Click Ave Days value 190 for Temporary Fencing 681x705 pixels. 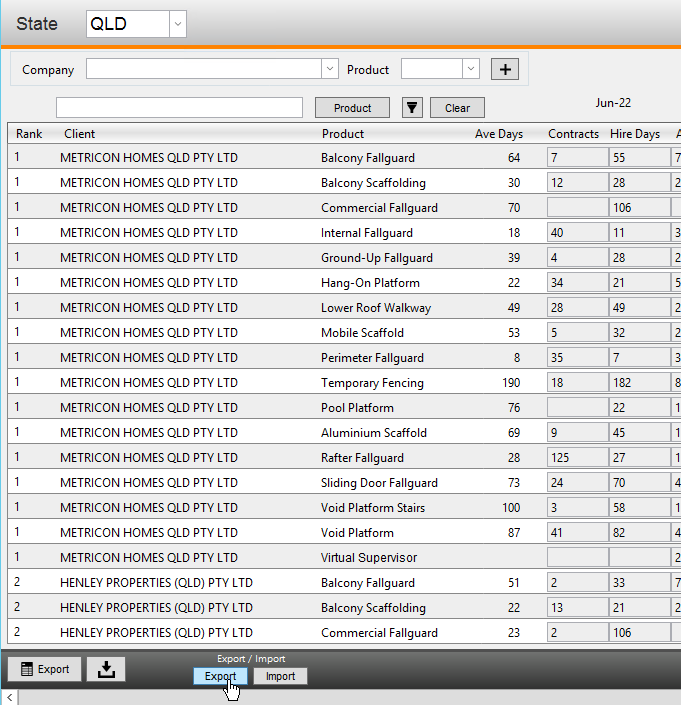point(511,383)
